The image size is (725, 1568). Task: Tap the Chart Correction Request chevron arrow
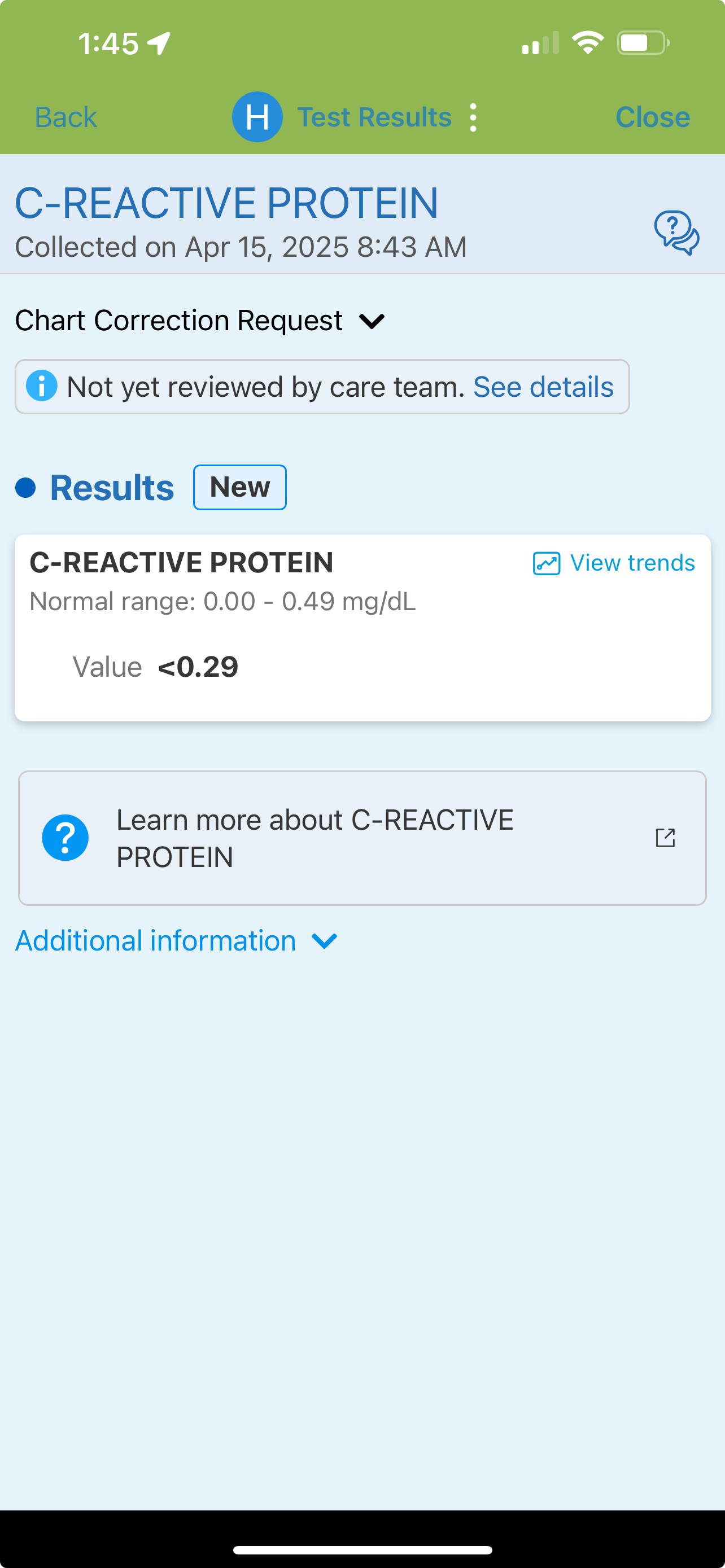pos(372,321)
